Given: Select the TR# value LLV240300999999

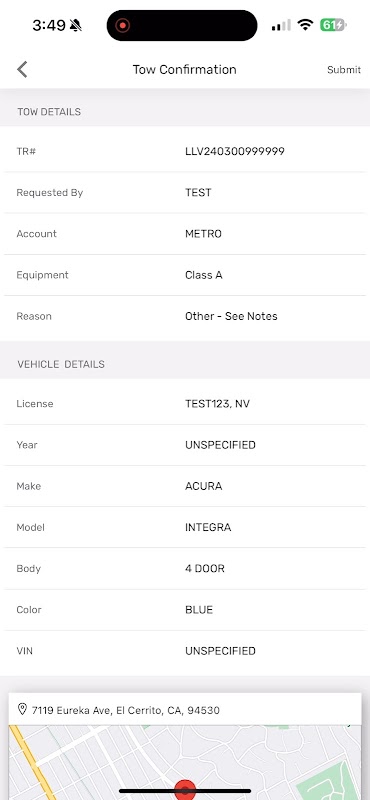Looking at the screenshot, I should [x=235, y=152].
